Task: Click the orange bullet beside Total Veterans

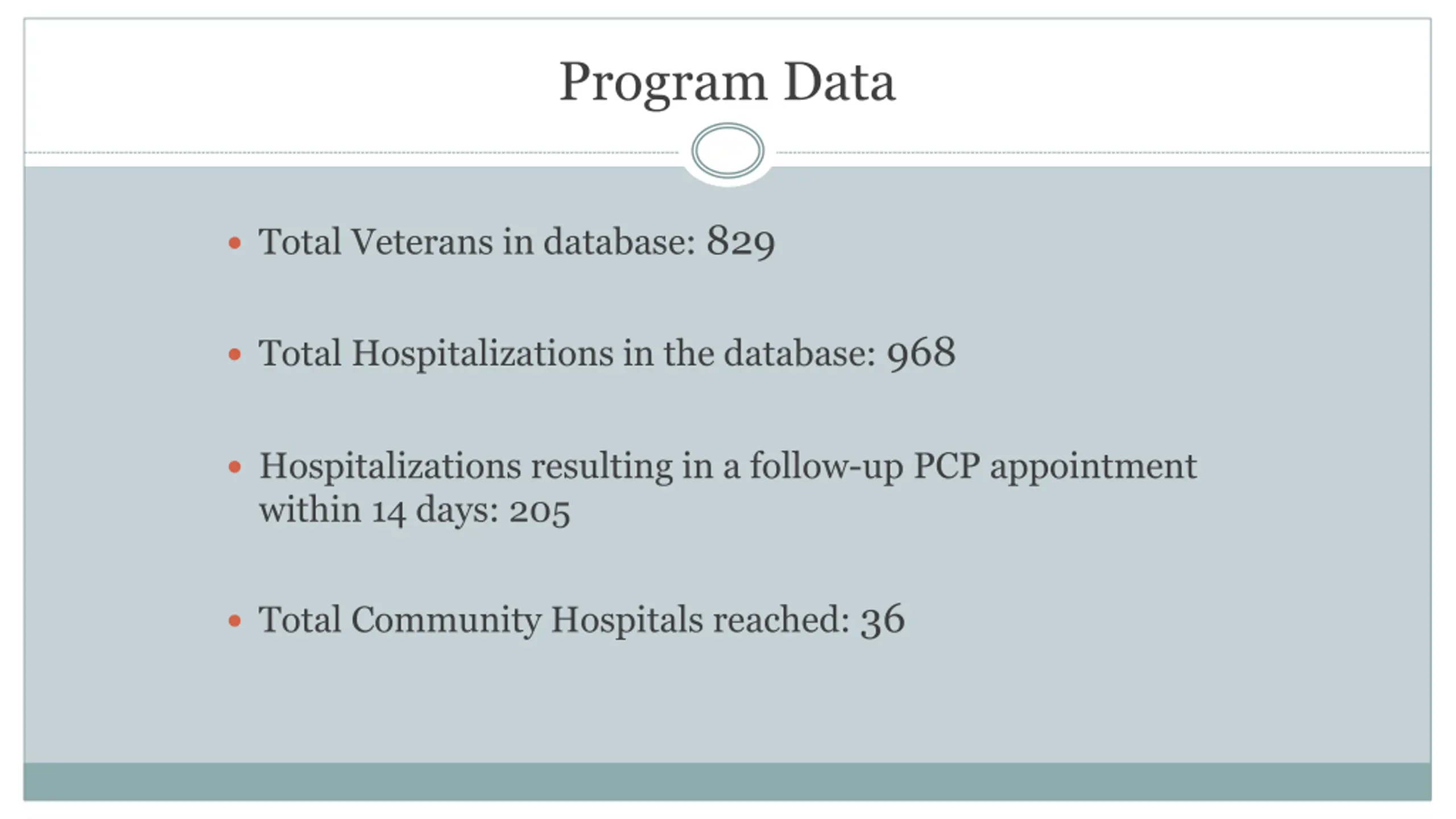Action: click(234, 243)
